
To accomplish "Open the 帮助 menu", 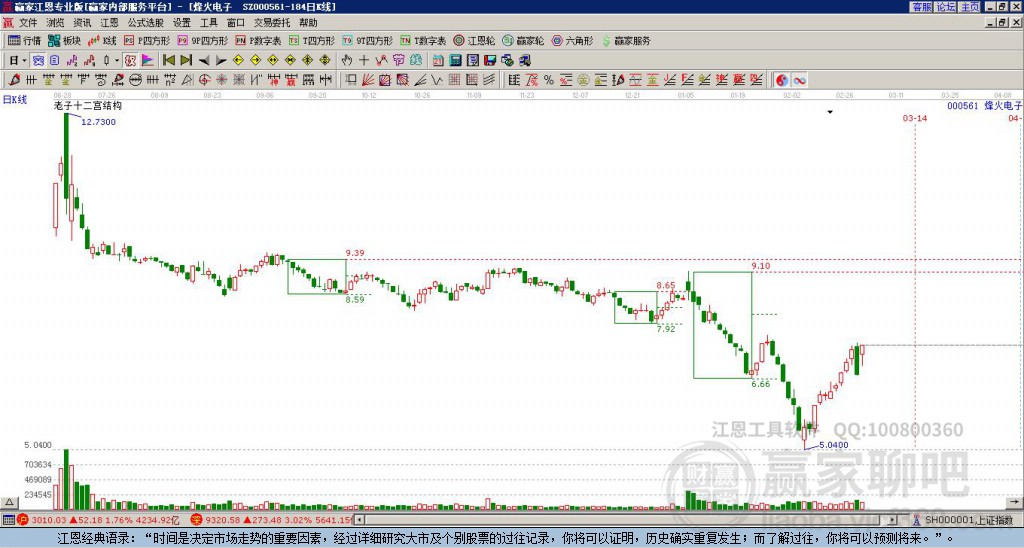I will pos(308,23).
